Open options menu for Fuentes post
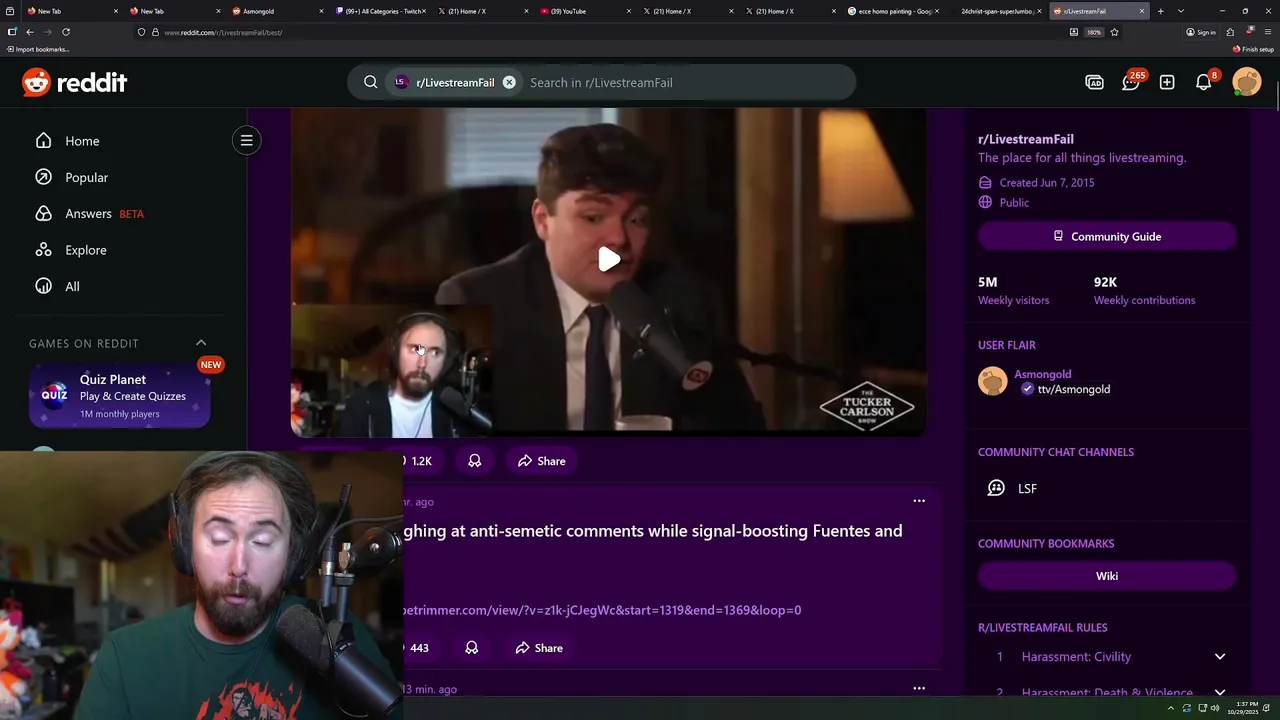Viewport: 1280px width, 720px height. 919,501
